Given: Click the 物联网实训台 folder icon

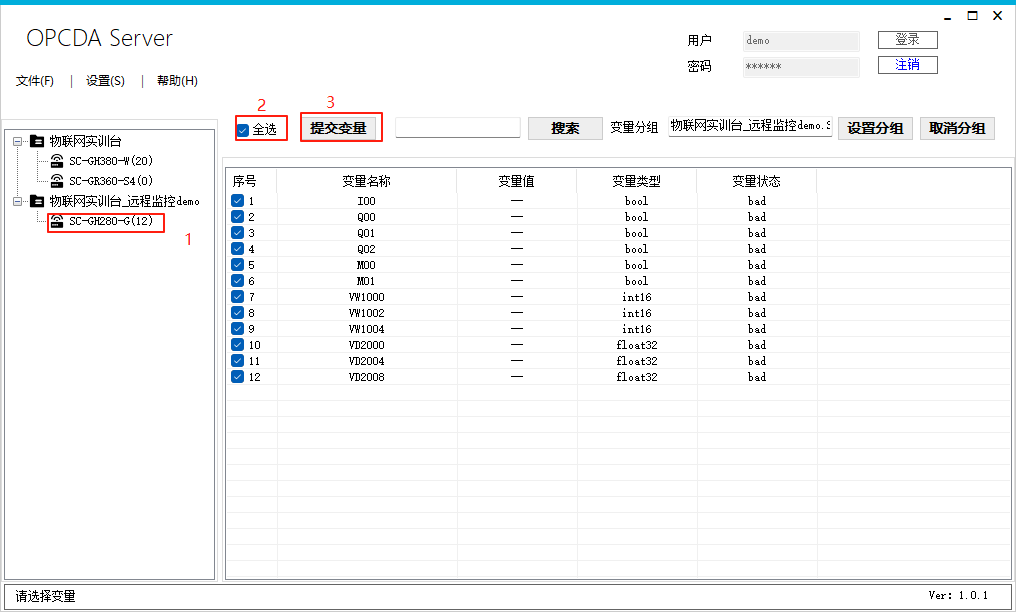Looking at the screenshot, I should coord(37,141).
